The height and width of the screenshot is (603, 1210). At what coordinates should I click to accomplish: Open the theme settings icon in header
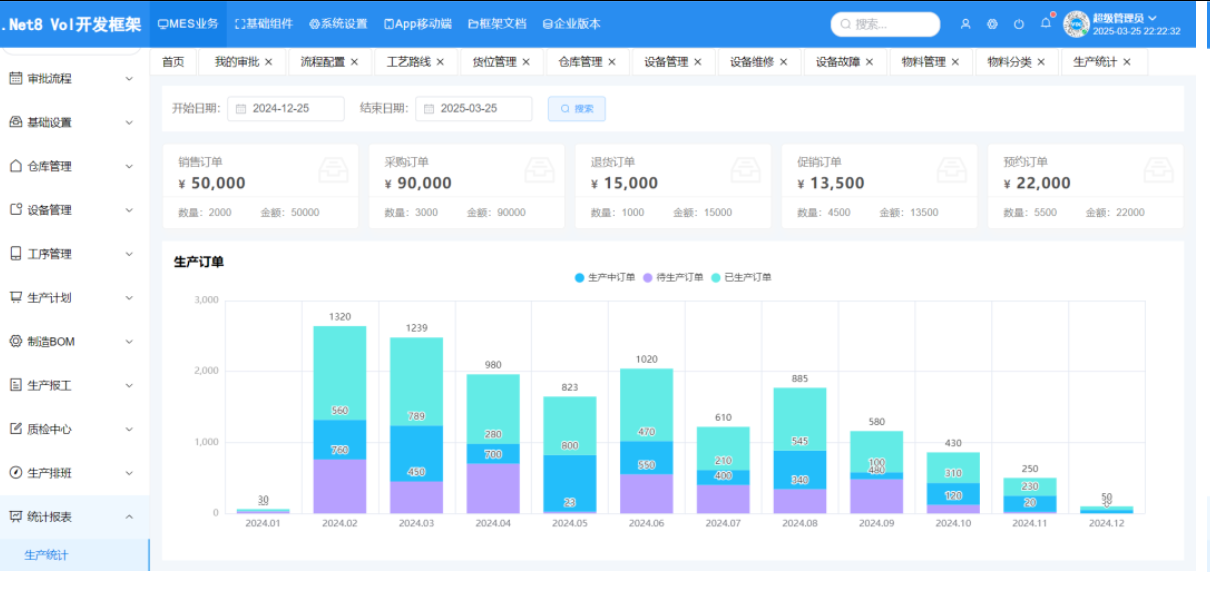tap(992, 24)
